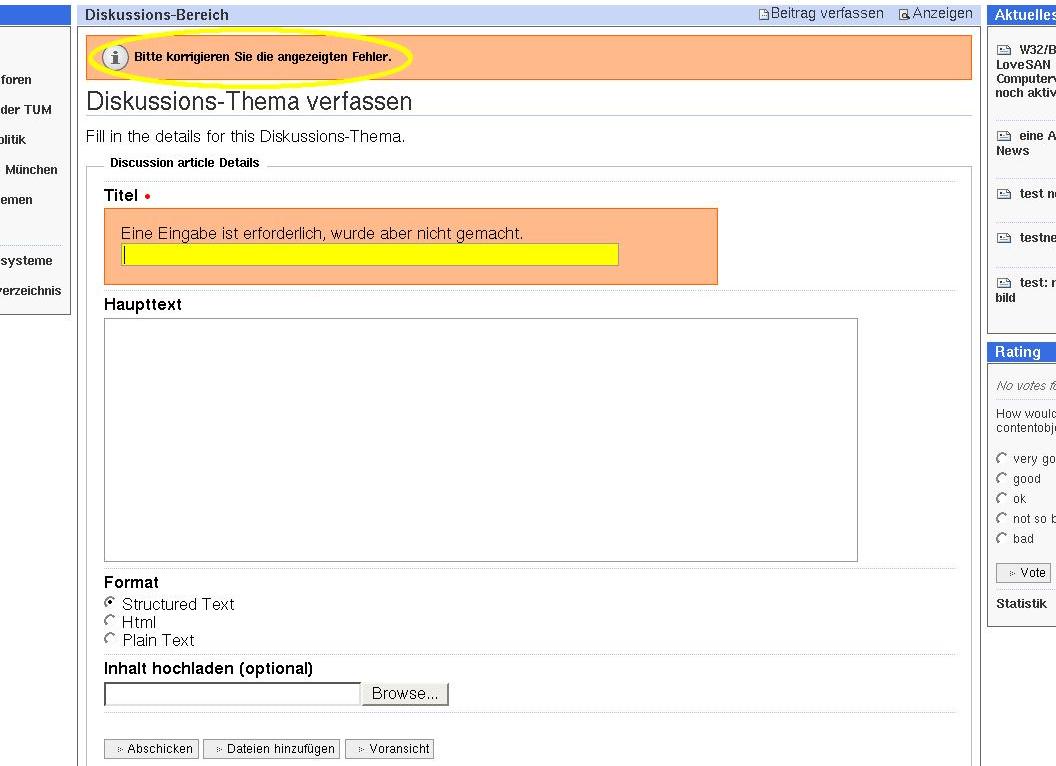The image size is (1056, 766).
Task: Pick the 'bad' rating option
Action: (1002, 539)
